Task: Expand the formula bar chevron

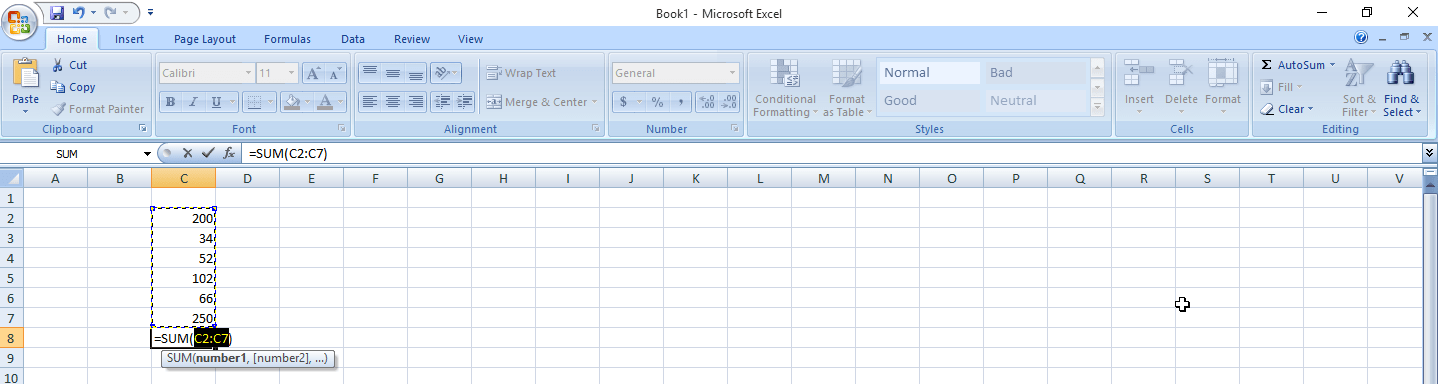Action: (x=1429, y=153)
